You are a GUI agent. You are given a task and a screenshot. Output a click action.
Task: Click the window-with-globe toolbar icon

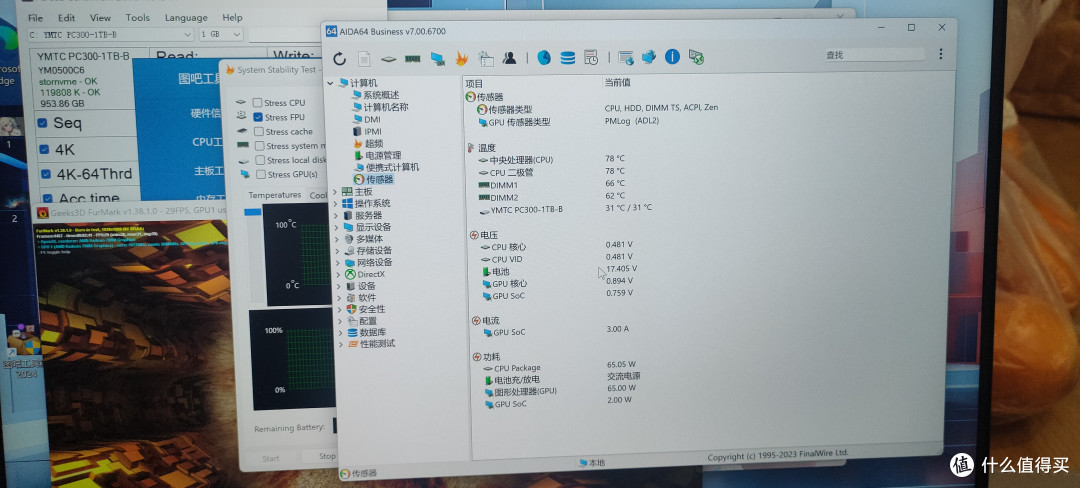point(625,58)
